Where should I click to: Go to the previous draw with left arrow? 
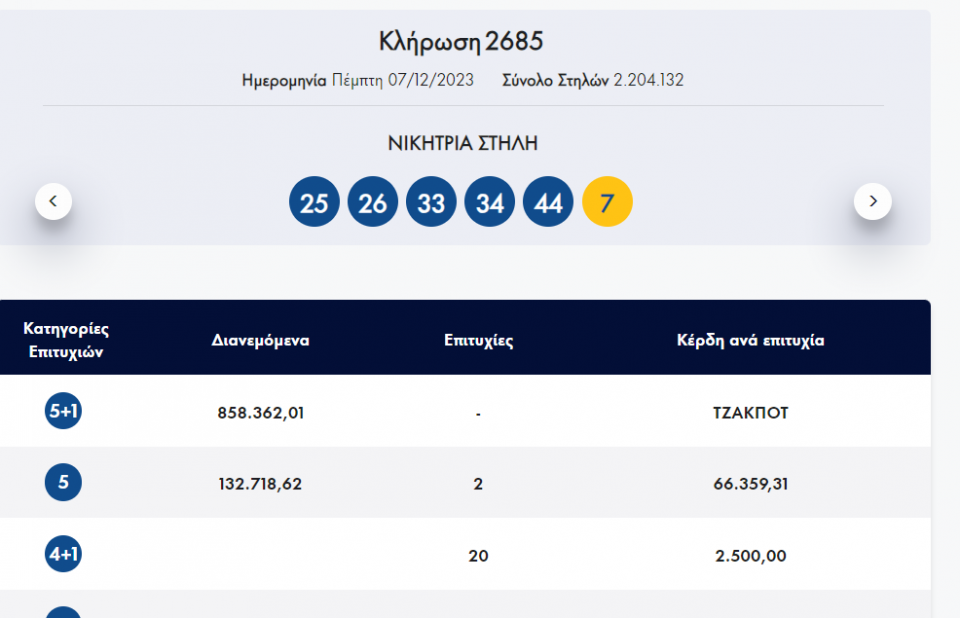[x=53, y=201]
